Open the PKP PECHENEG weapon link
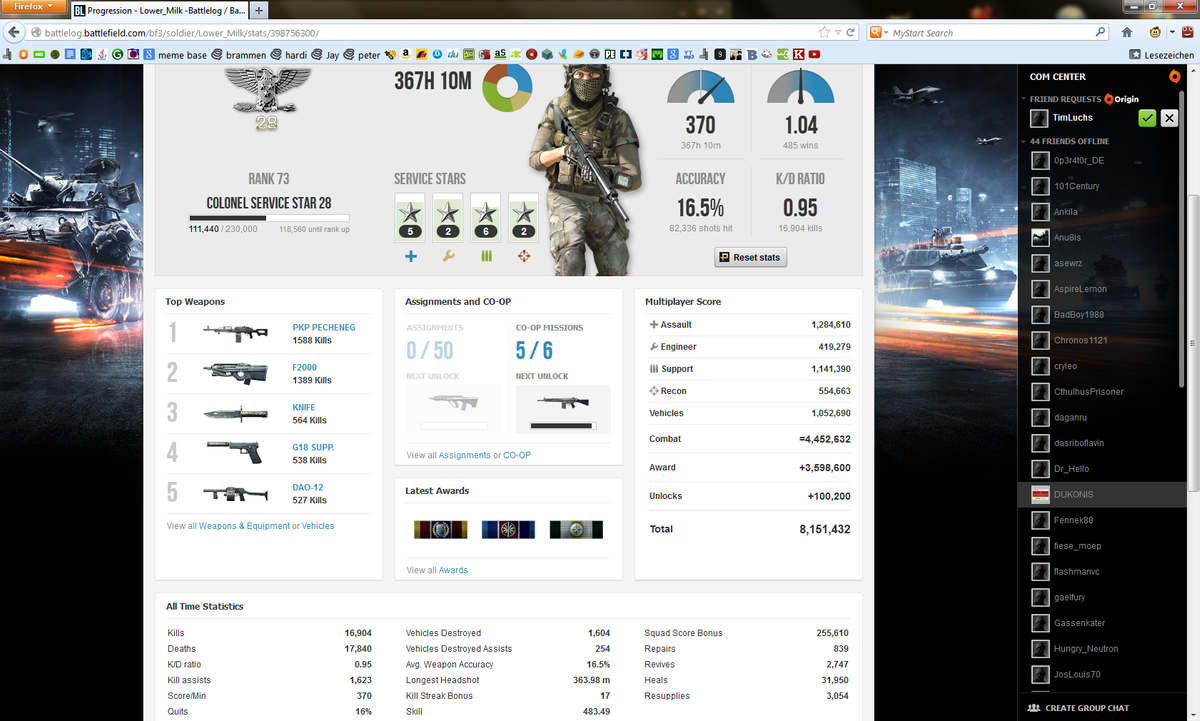Viewport: 1200px width, 721px height. pos(324,327)
